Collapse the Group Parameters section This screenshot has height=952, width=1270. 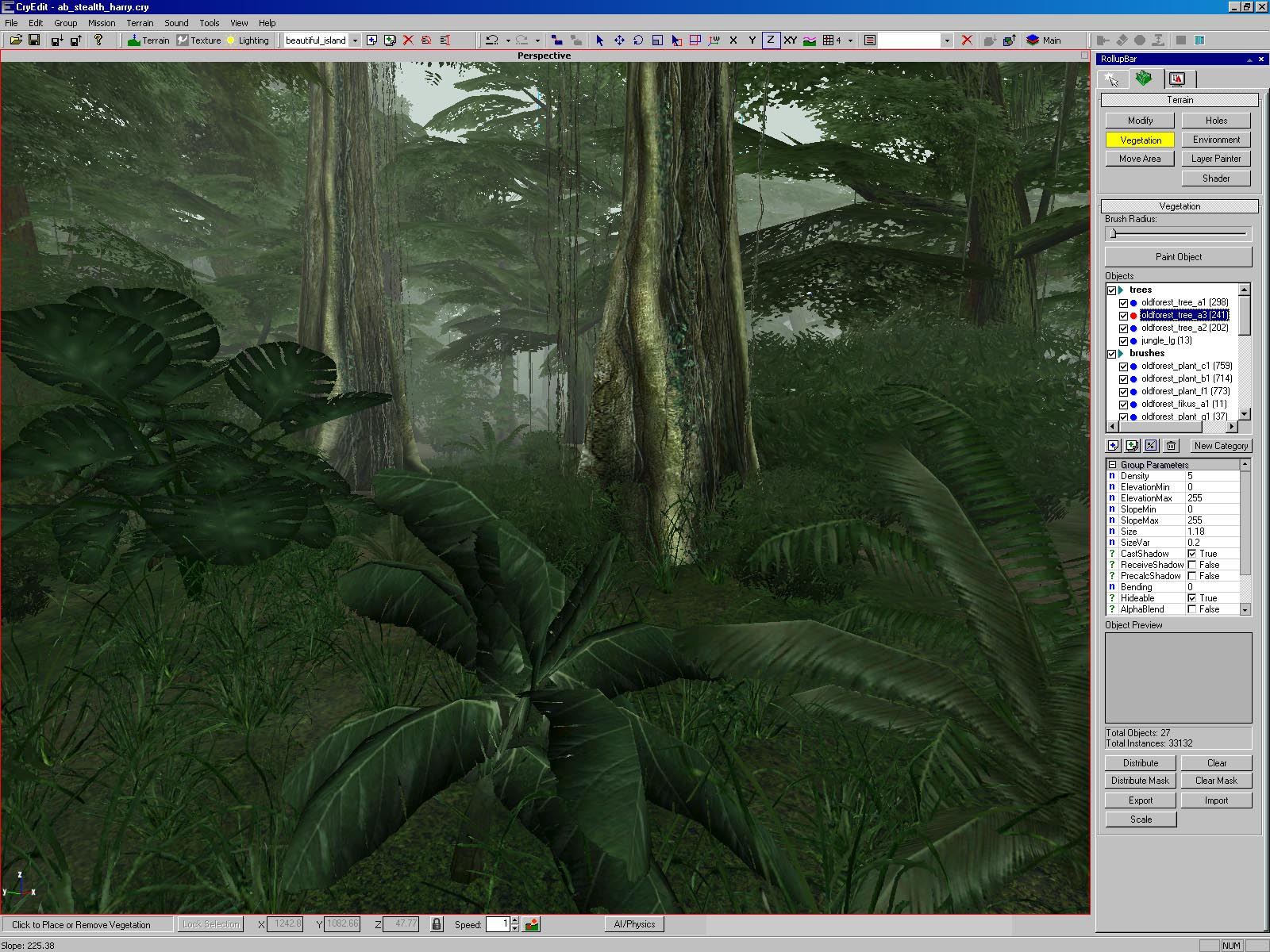tap(1113, 465)
